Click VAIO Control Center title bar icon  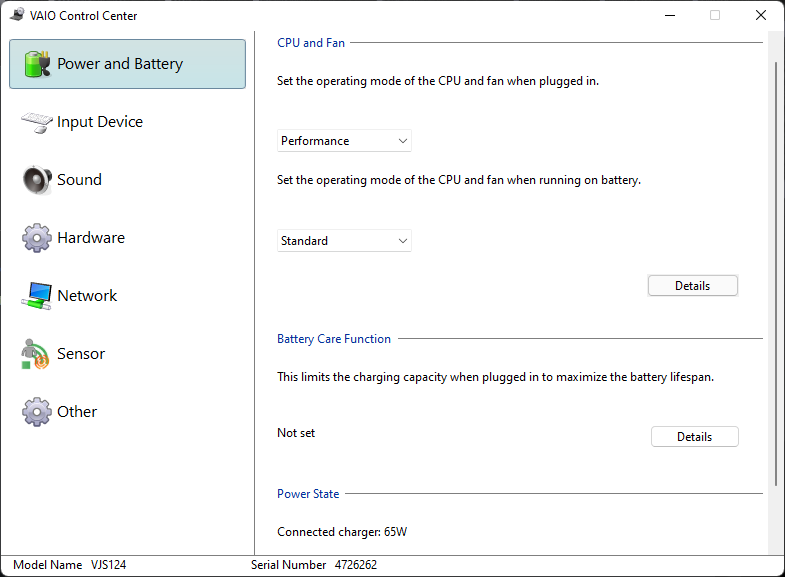[x=17, y=15]
